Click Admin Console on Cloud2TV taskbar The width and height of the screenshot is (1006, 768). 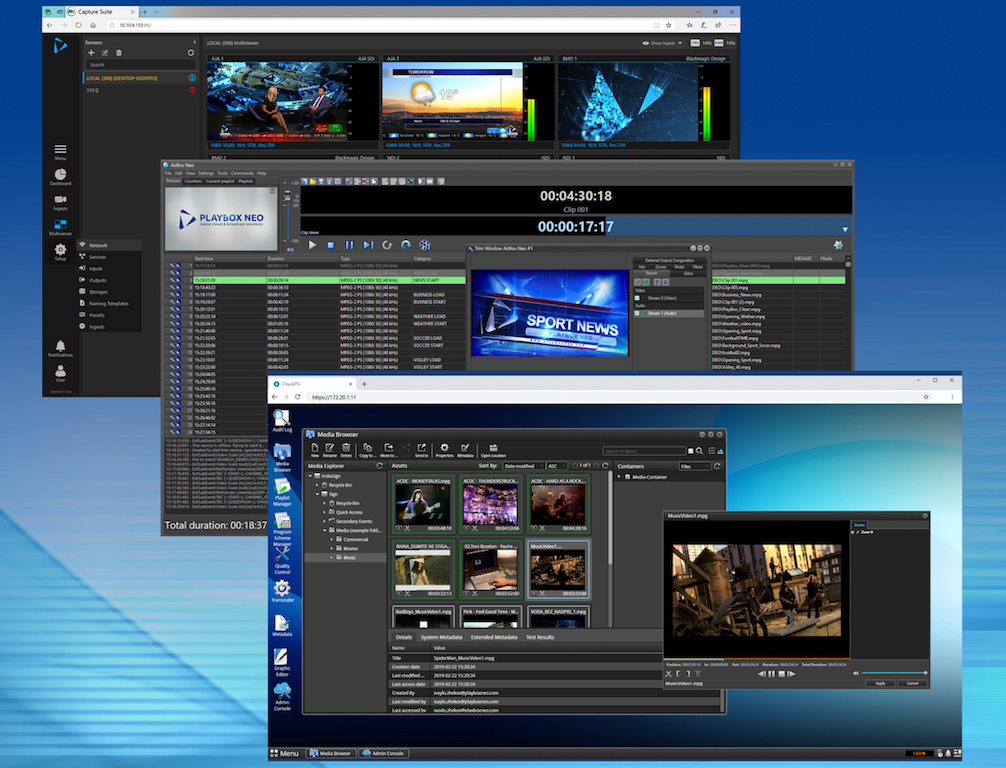coord(383,753)
